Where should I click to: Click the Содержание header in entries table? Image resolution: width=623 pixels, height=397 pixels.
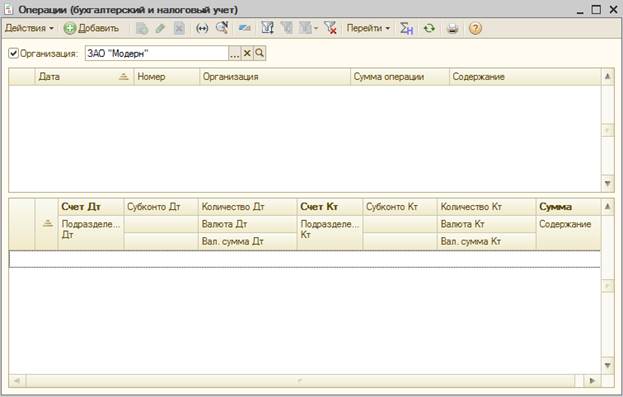568,233
